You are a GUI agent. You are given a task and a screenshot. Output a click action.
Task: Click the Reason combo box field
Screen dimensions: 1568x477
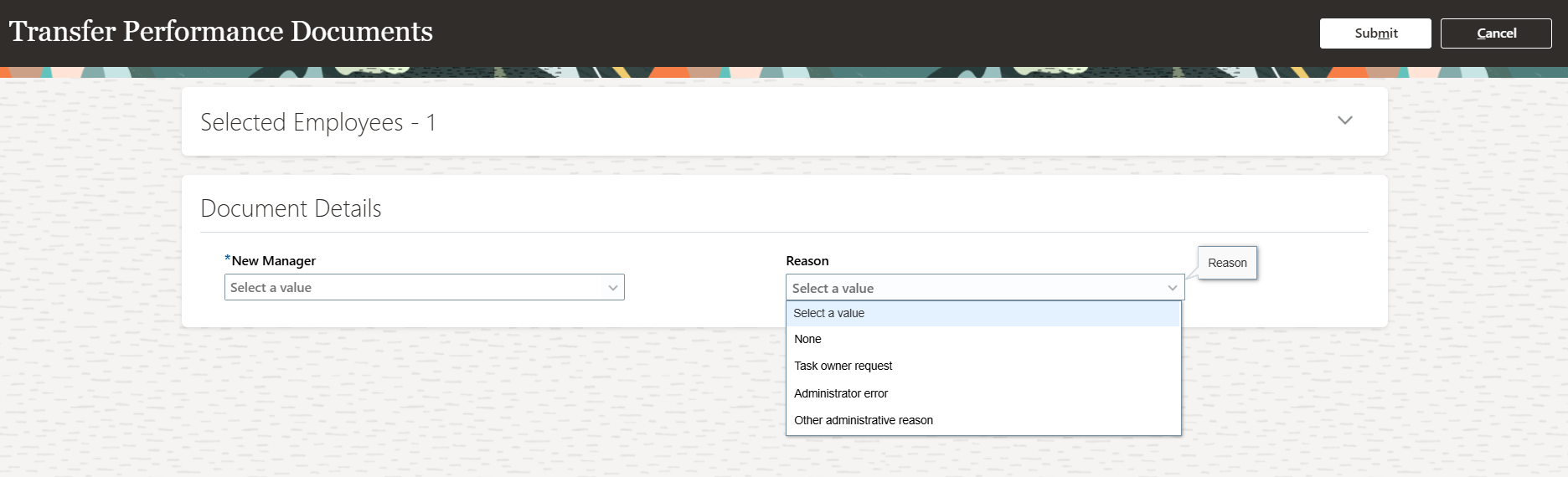pyautogui.click(x=985, y=288)
